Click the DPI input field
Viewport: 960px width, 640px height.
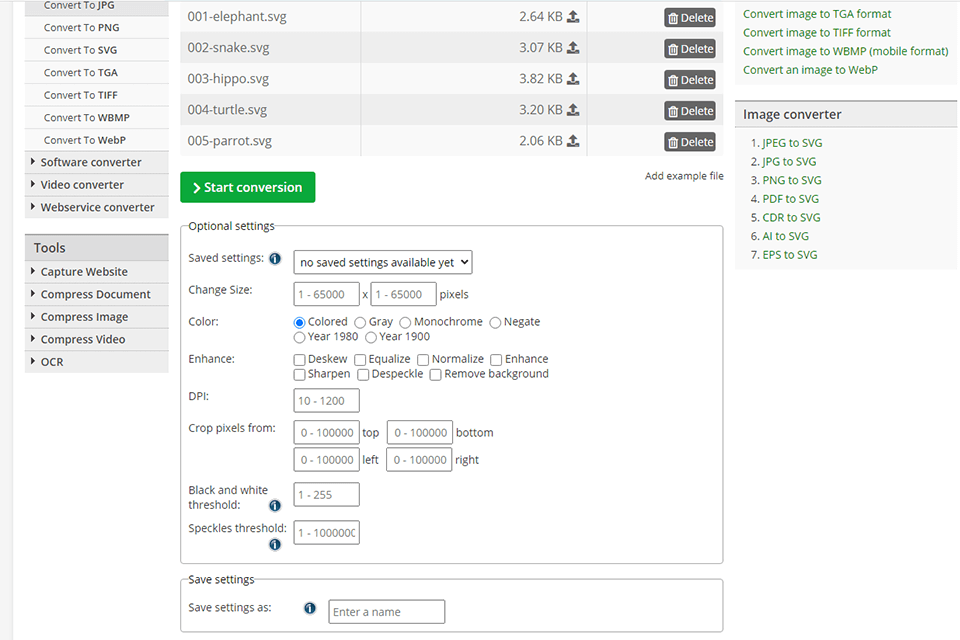(x=326, y=401)
